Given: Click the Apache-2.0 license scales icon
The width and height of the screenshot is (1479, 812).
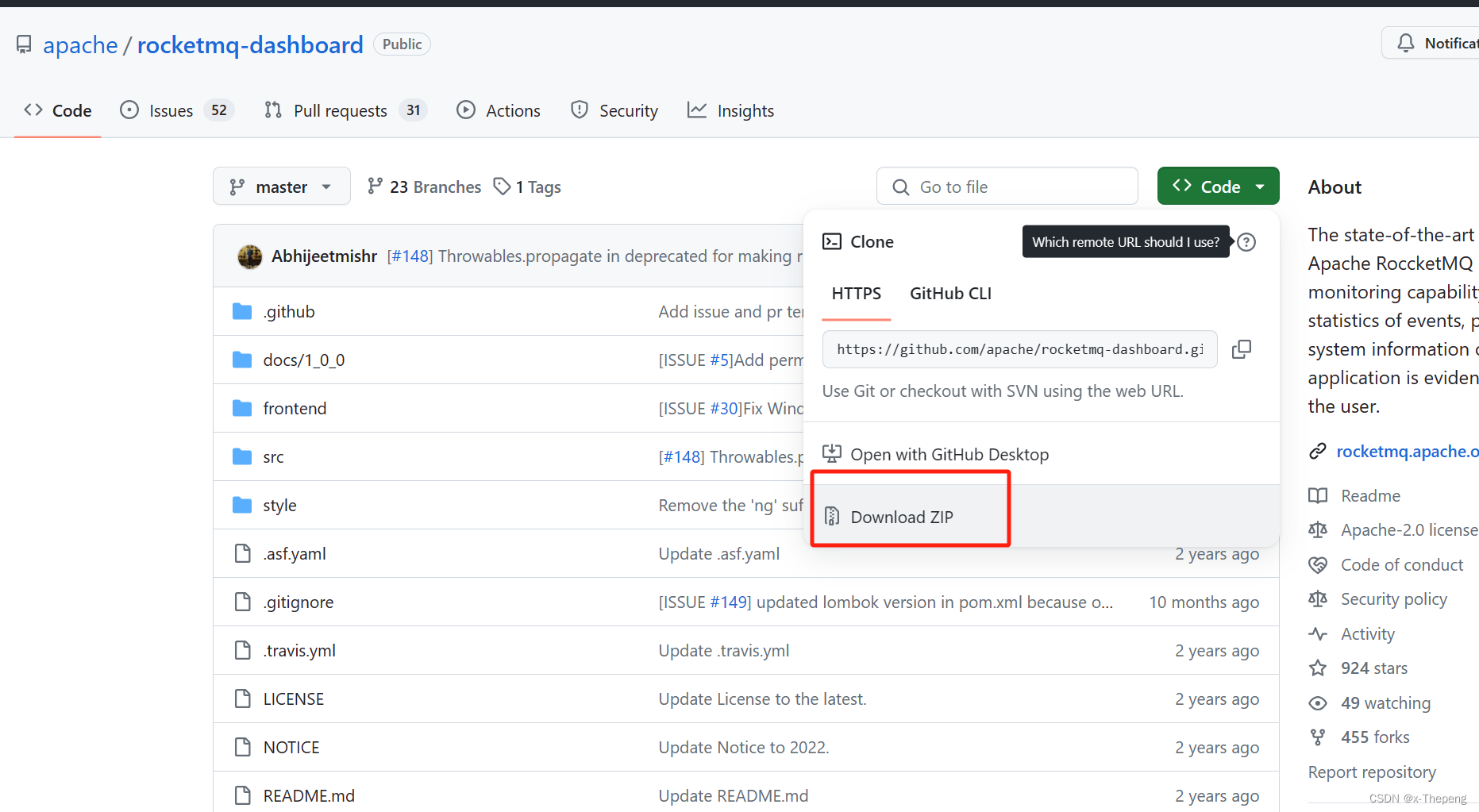Looking at the screenshot, I should [x=1317, y=529].
